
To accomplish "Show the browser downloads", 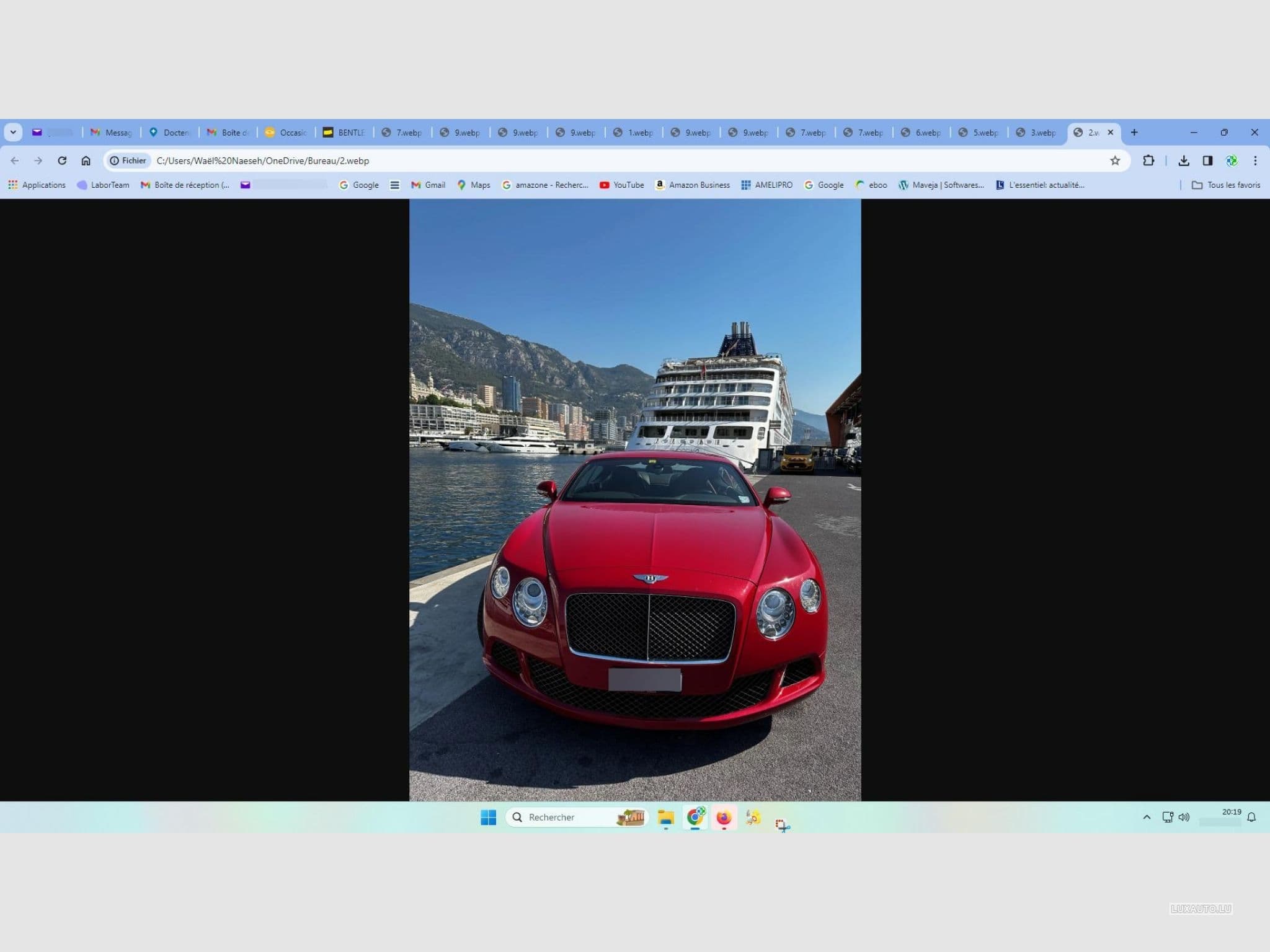I will pos(1184,161).
